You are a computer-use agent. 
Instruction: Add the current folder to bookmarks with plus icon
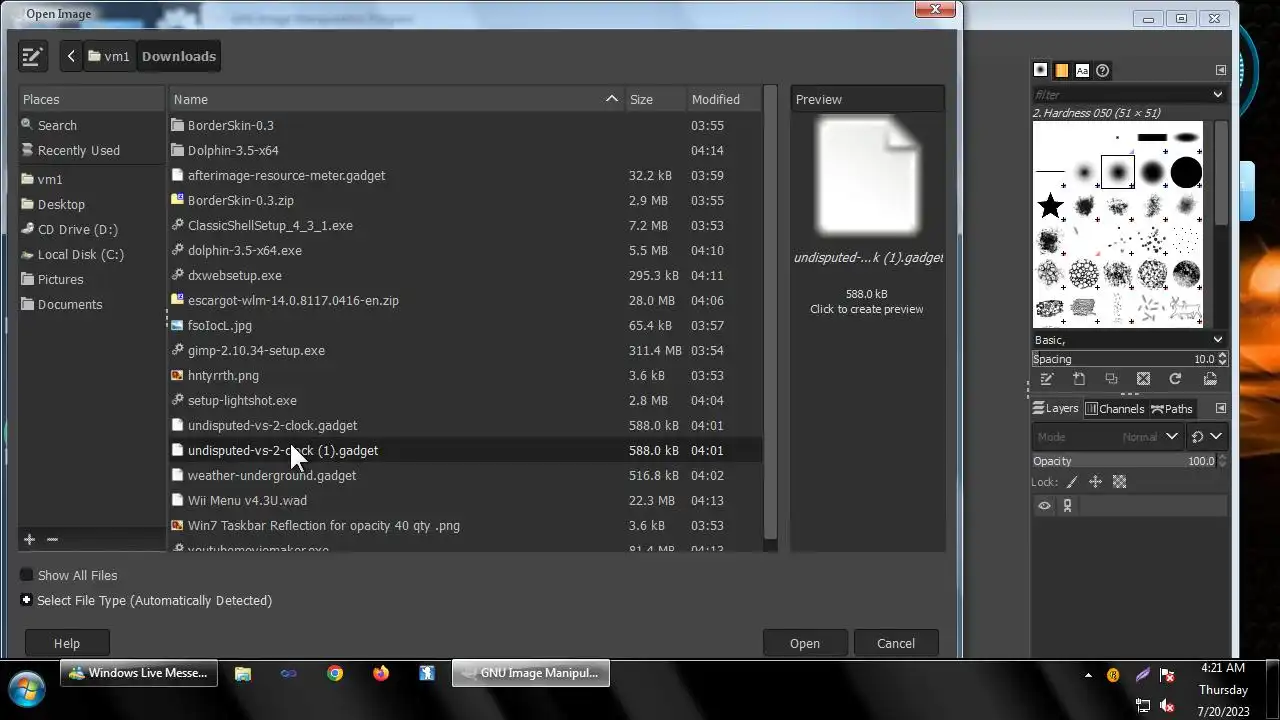(29, 539)
